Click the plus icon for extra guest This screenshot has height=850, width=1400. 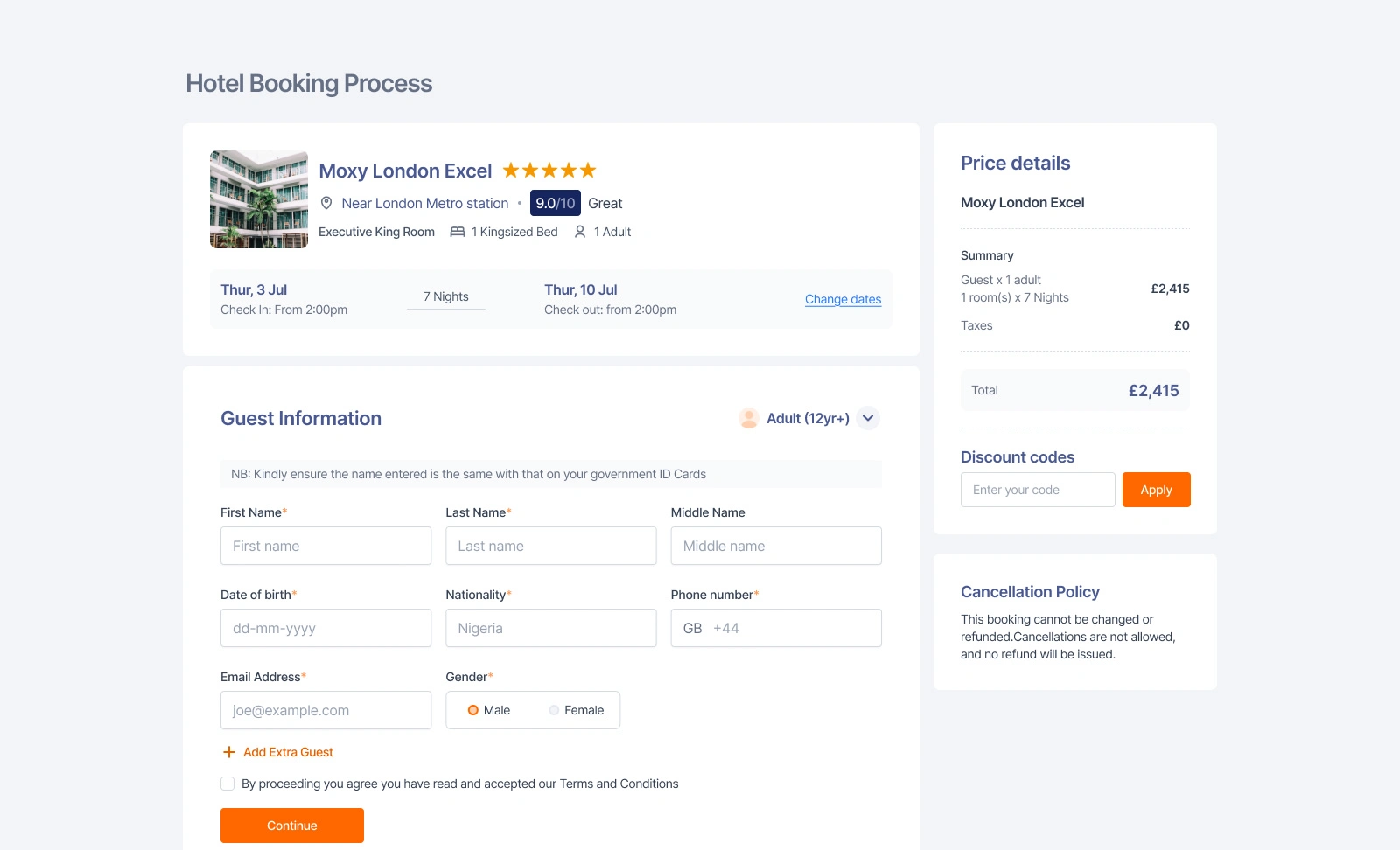[x=229, y=752]
